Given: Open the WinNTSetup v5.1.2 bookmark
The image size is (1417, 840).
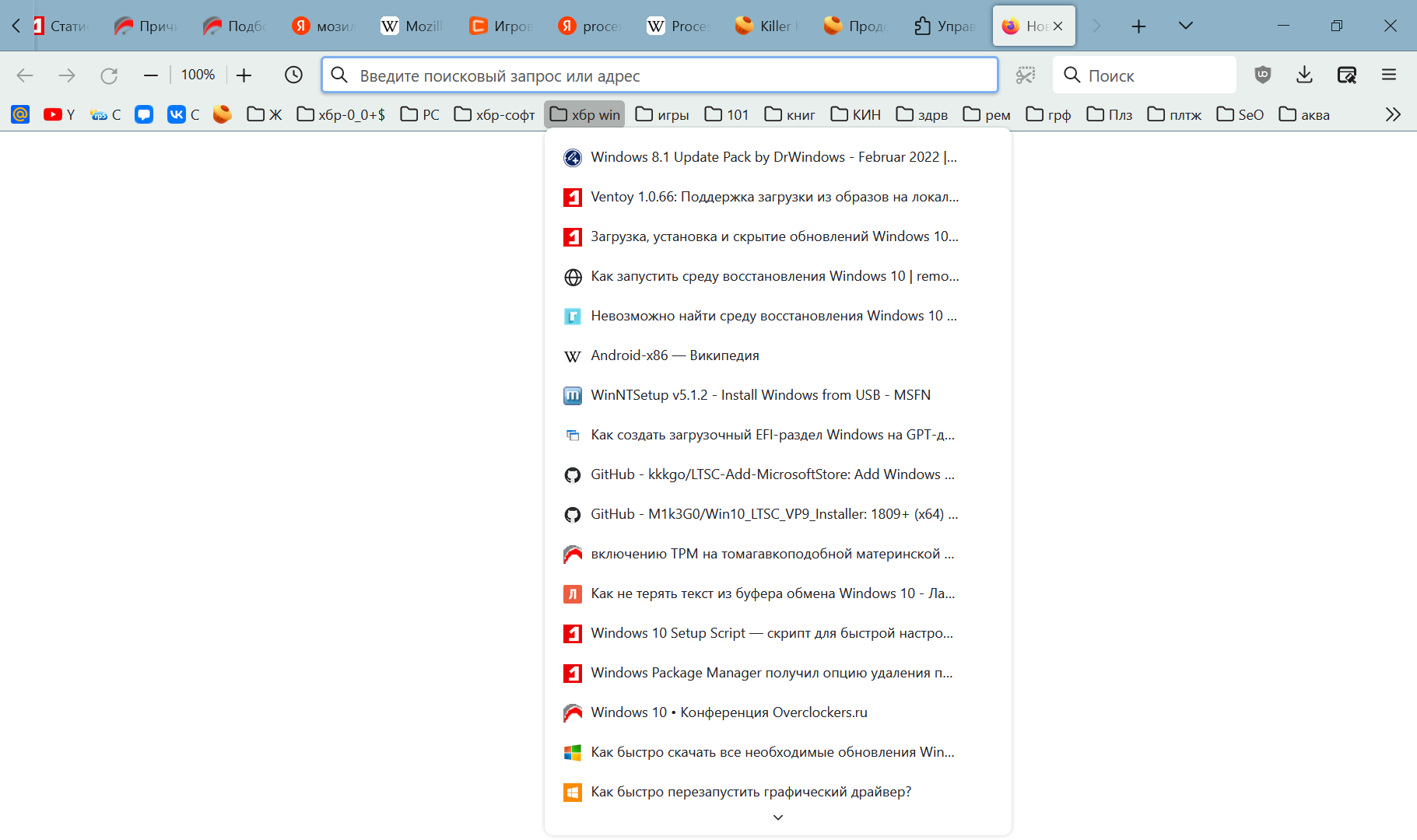Looking at the screenshot, I should (778, 395).
